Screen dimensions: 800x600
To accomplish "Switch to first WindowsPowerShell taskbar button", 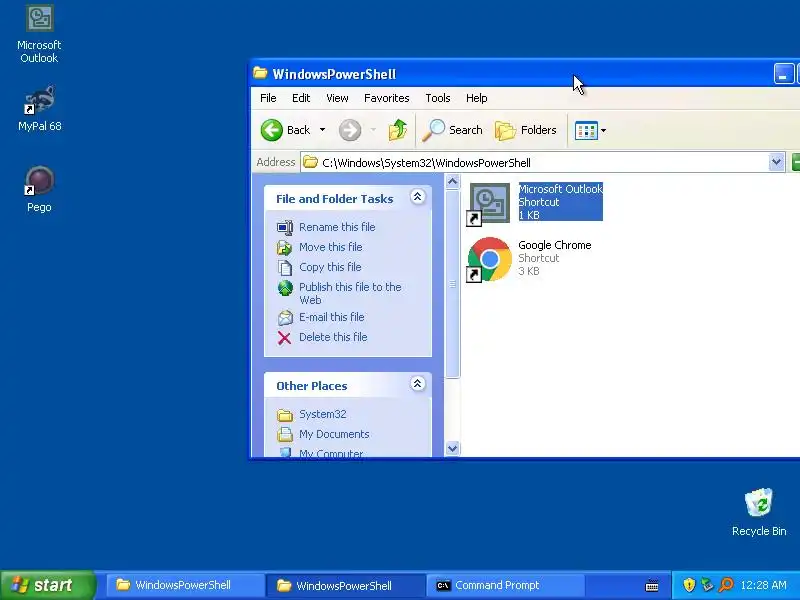I will pyautogui.click(x=184, y=585).
